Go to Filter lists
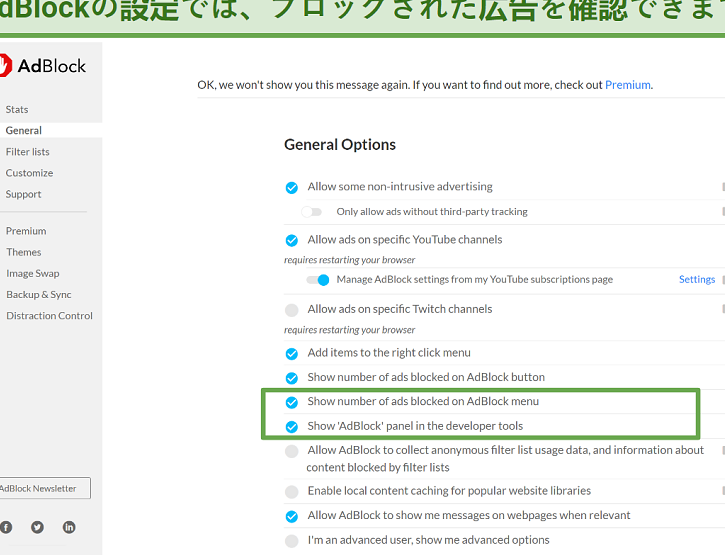The width and height of the screenshot is (725, 555). tap(28, 152)
